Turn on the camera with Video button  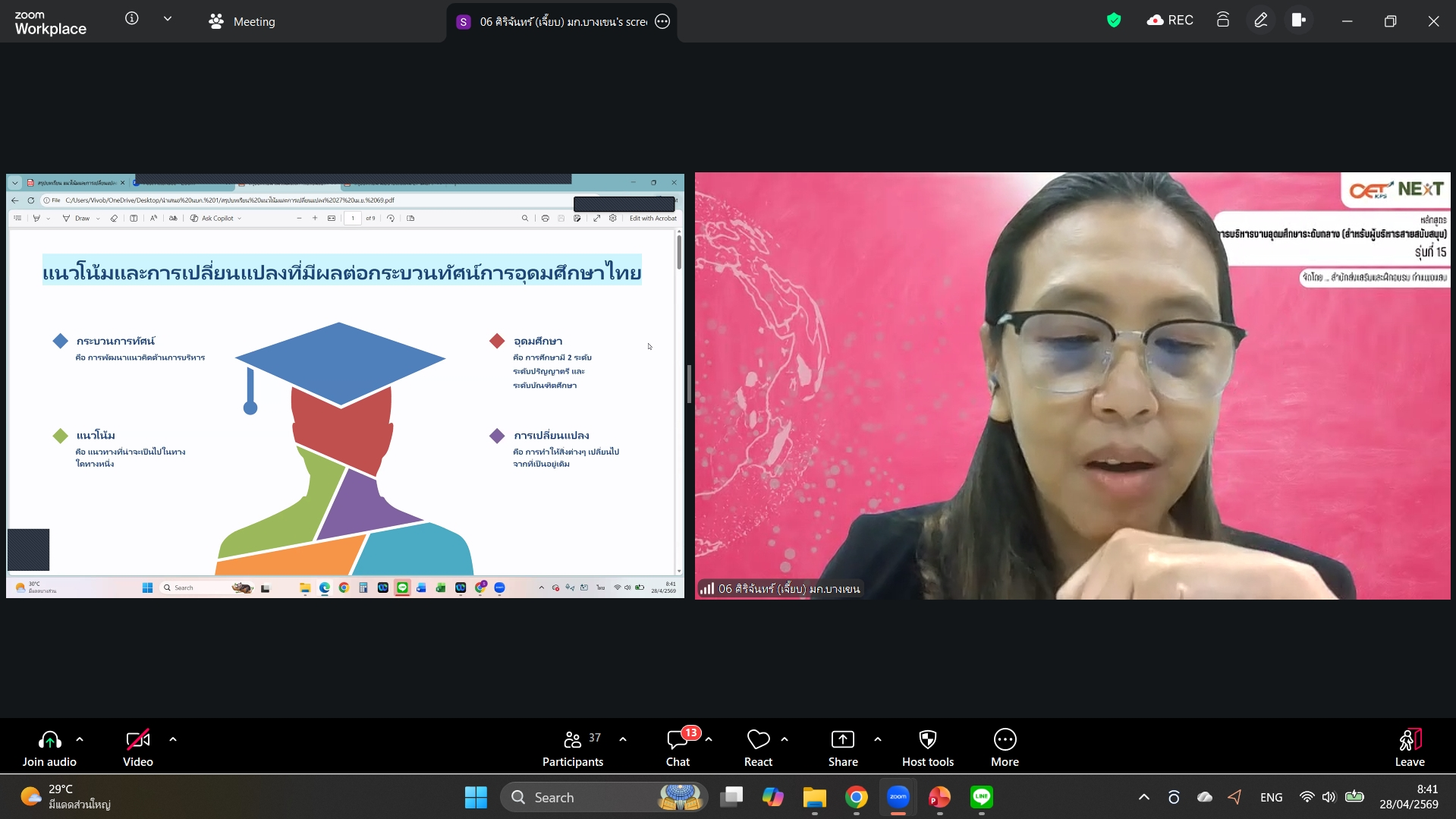click(x=138, y=740)
